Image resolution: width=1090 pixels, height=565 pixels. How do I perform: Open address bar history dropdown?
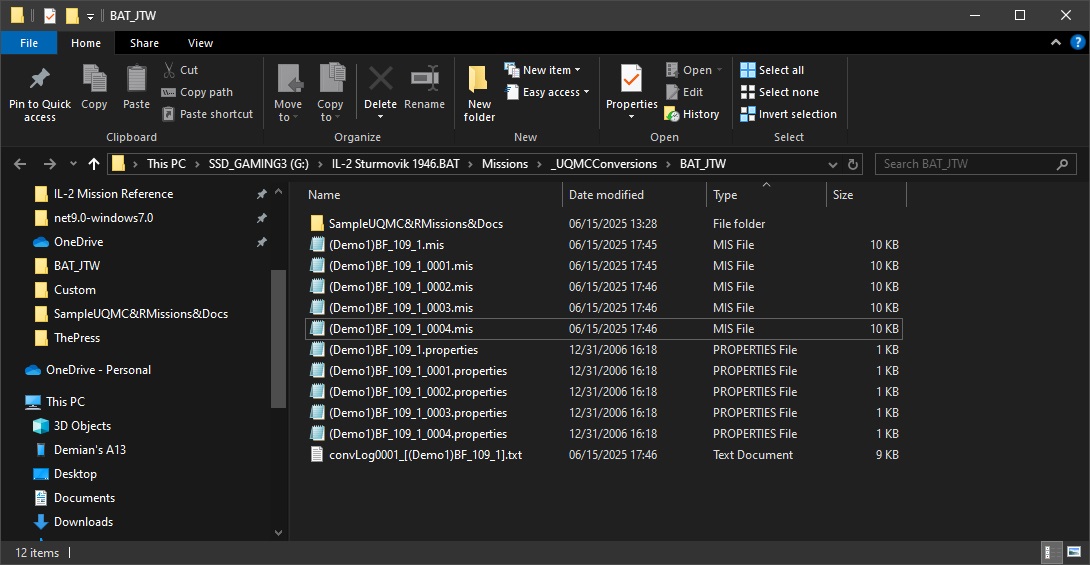click(833, 165)
